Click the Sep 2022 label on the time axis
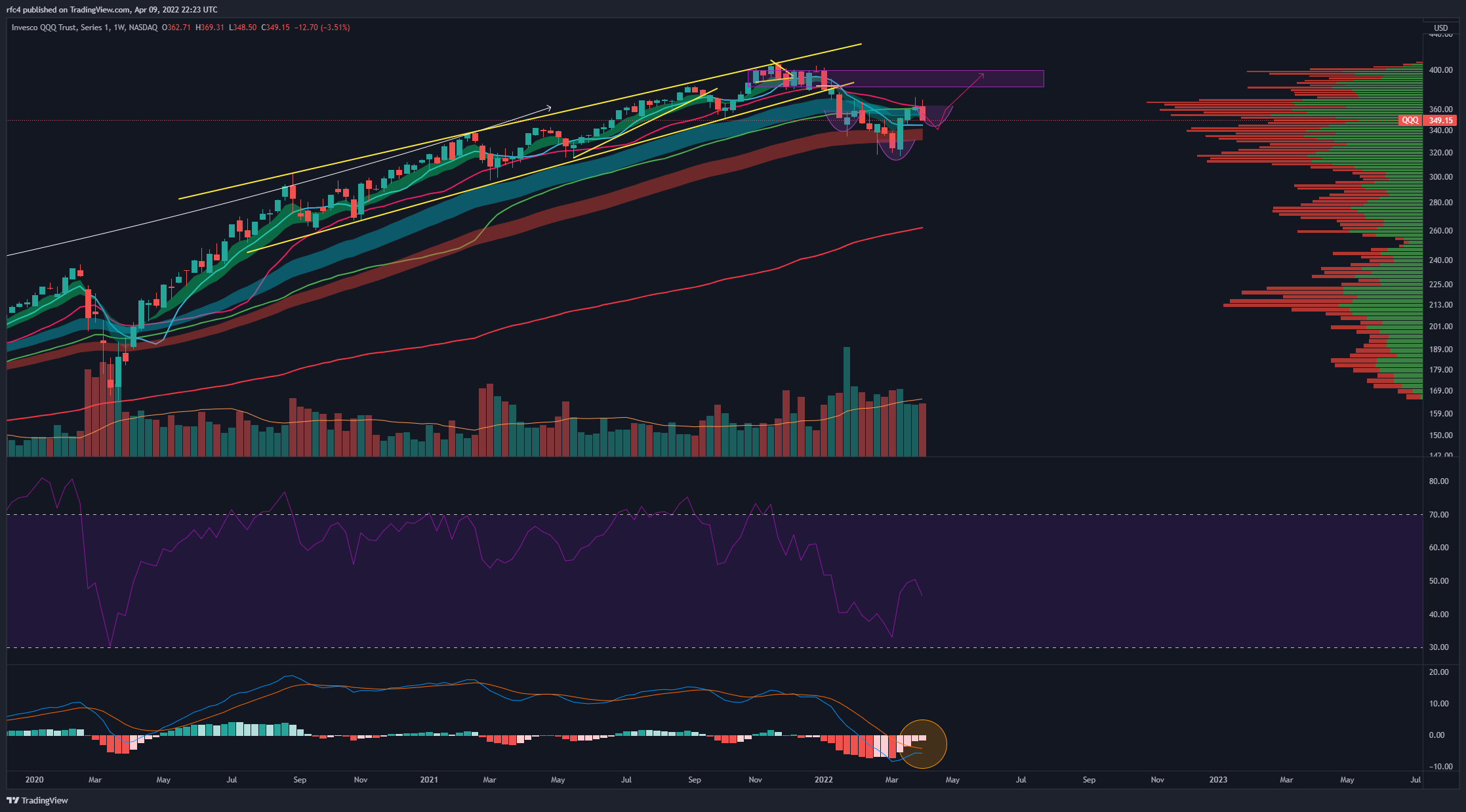Screen dimensions: 1466x812 point(1089,780)
